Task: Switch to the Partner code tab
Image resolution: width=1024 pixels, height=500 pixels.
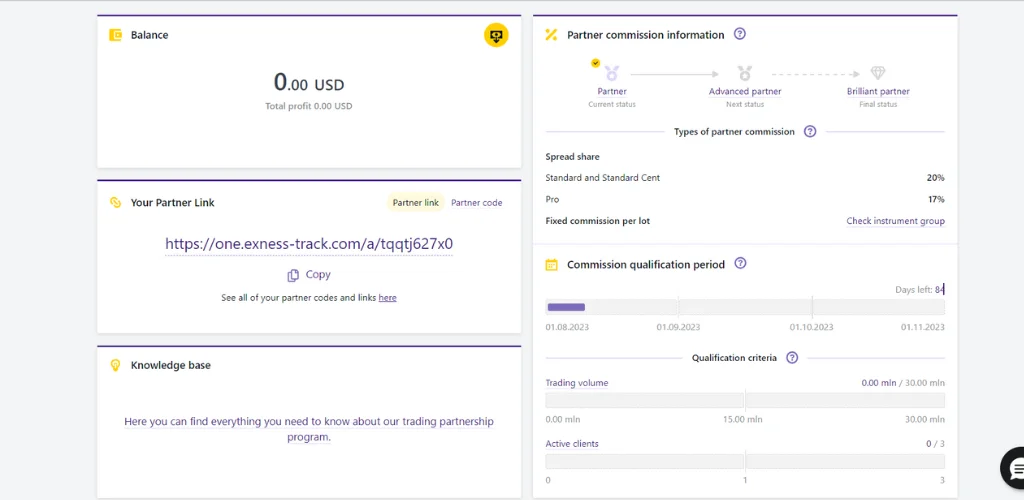Action: [x=476, y=203]
